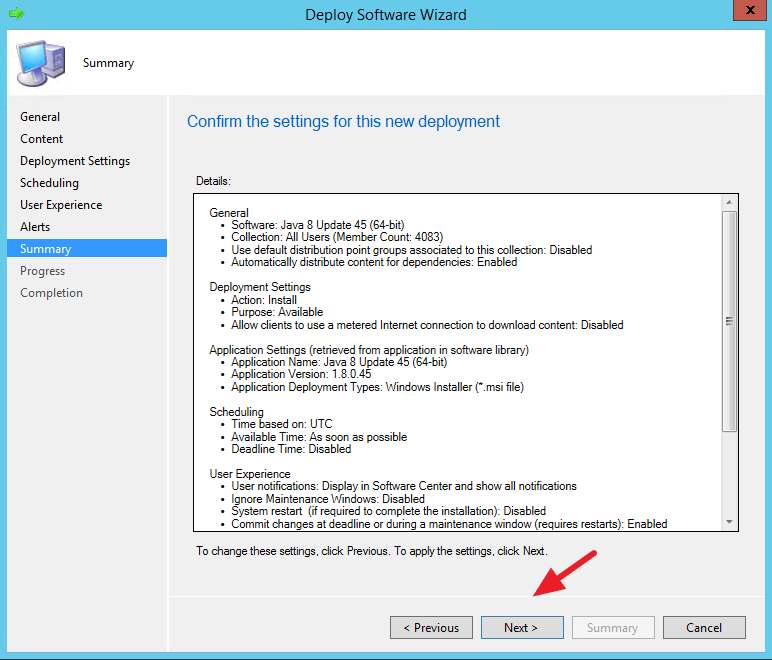Click the < Previous button
772x660 pixels.
(431, 628)
